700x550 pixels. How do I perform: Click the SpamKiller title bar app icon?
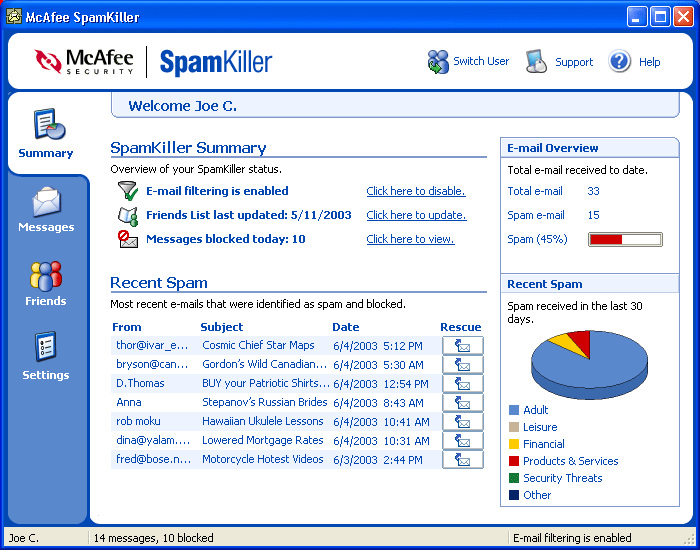(x=14, y=17)
